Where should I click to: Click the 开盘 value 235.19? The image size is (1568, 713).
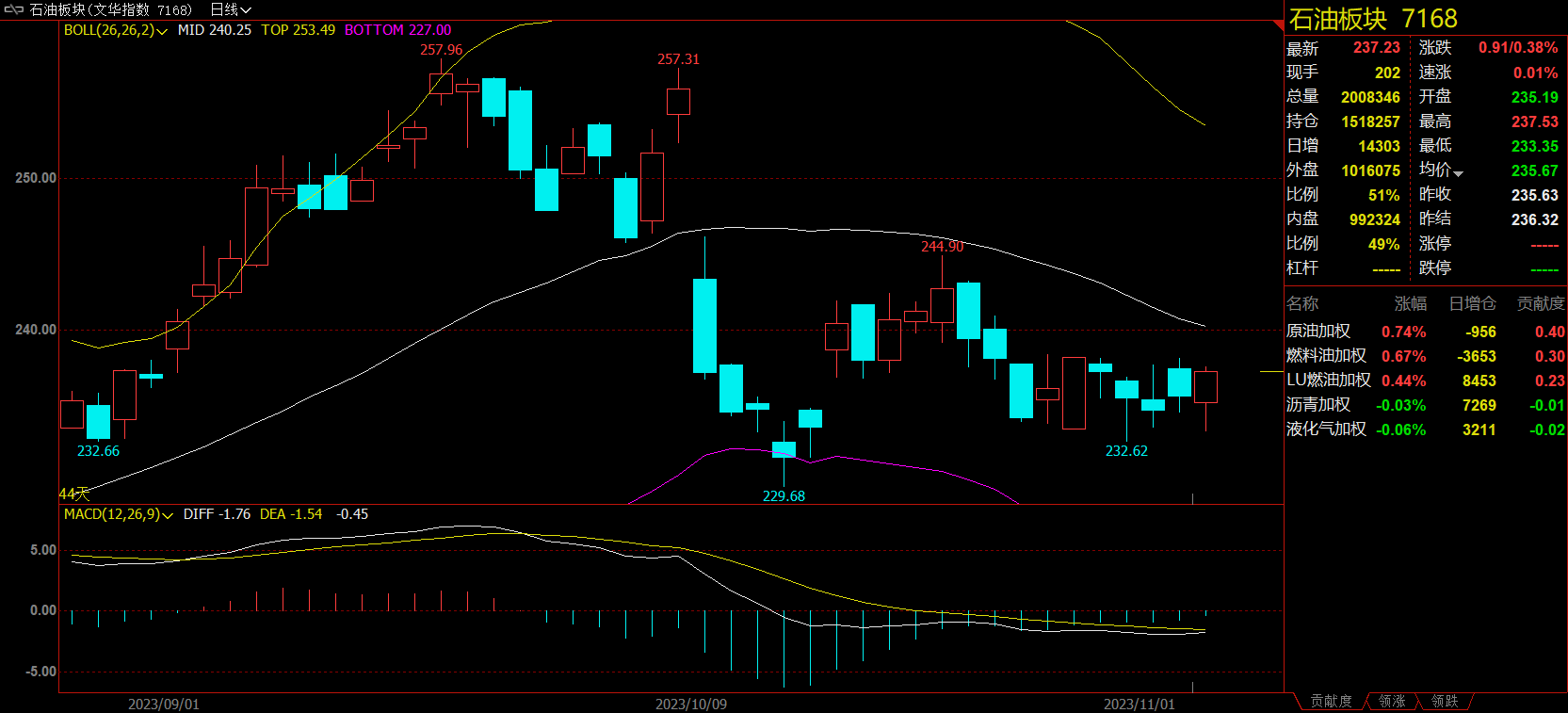click(x=1535, y=97)
